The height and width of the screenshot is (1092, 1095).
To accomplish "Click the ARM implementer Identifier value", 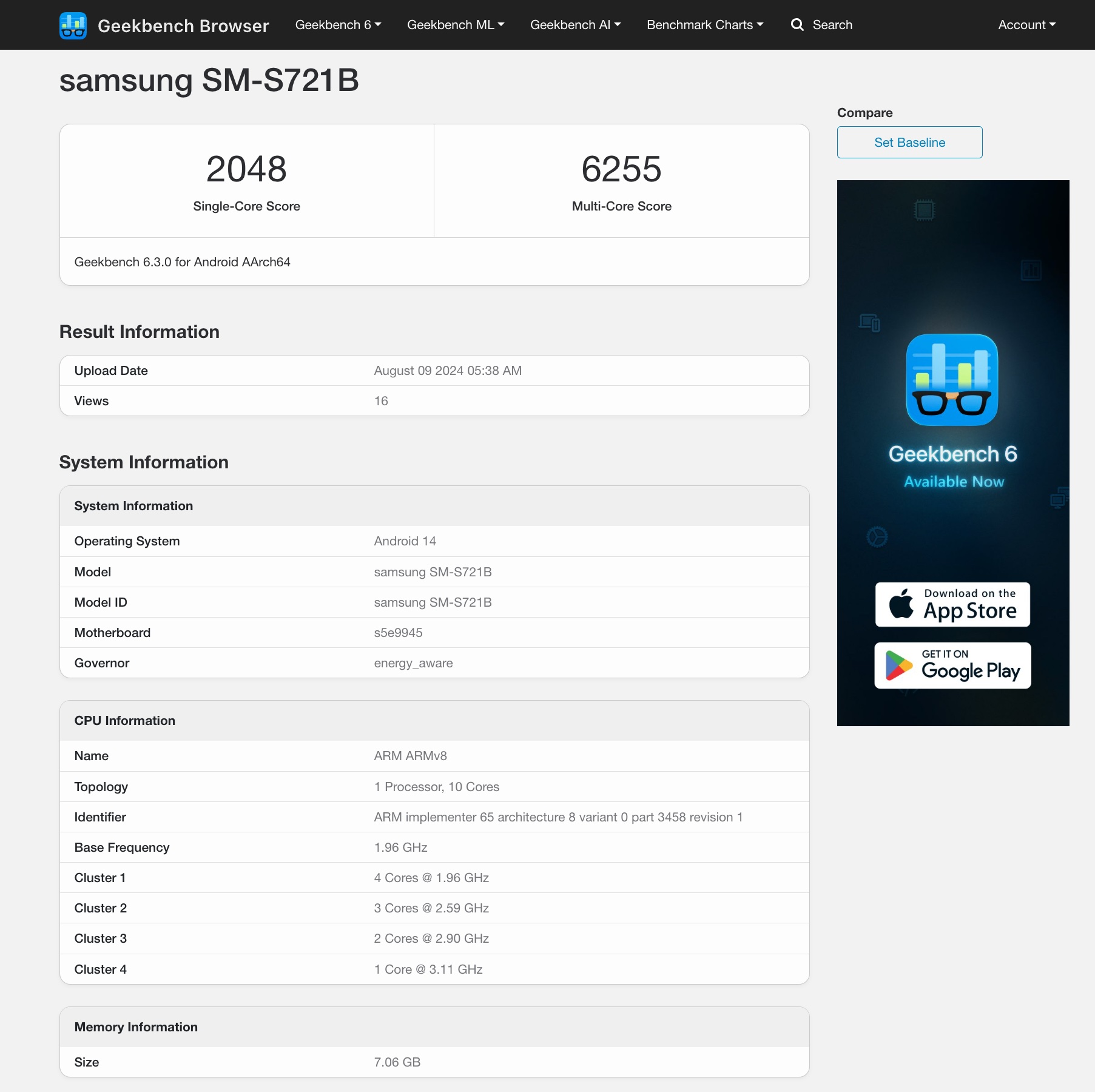I will click(558, 817).
